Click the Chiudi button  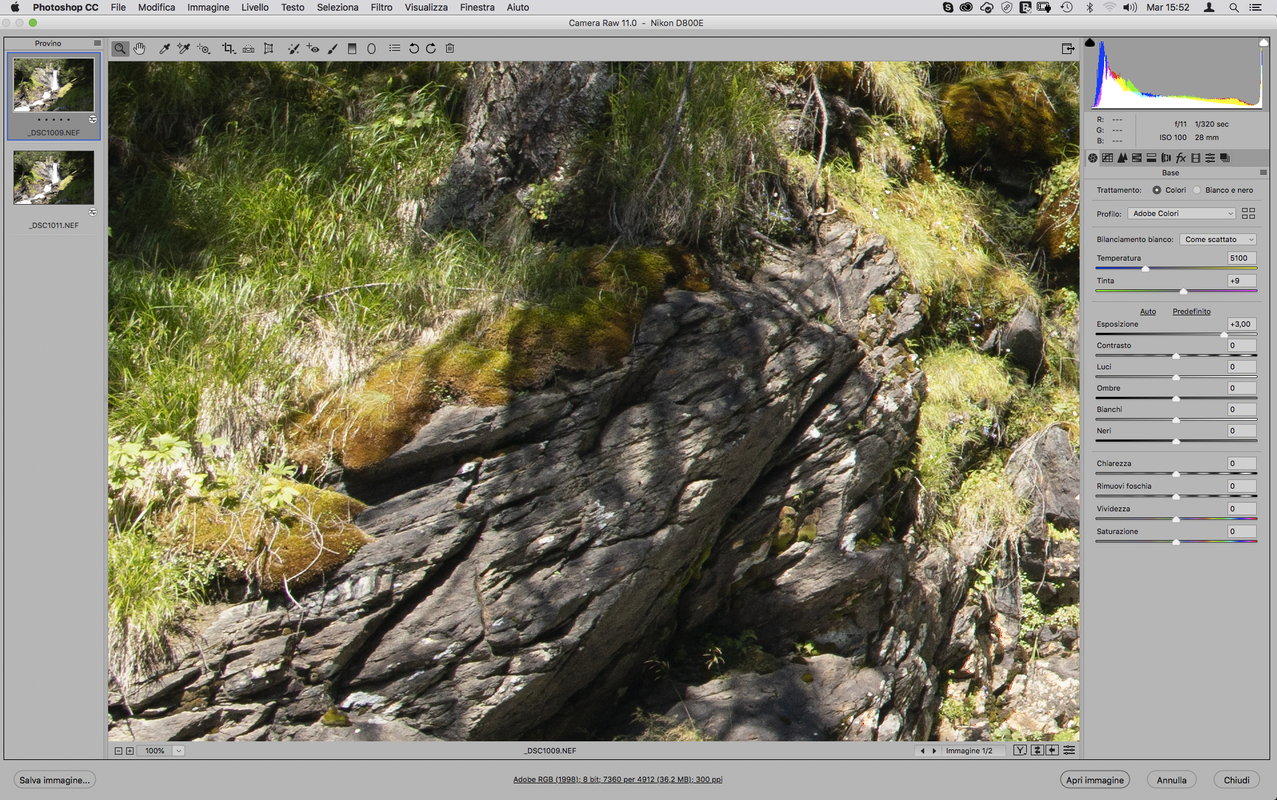pyautogui.click(x=1237, y=780)
